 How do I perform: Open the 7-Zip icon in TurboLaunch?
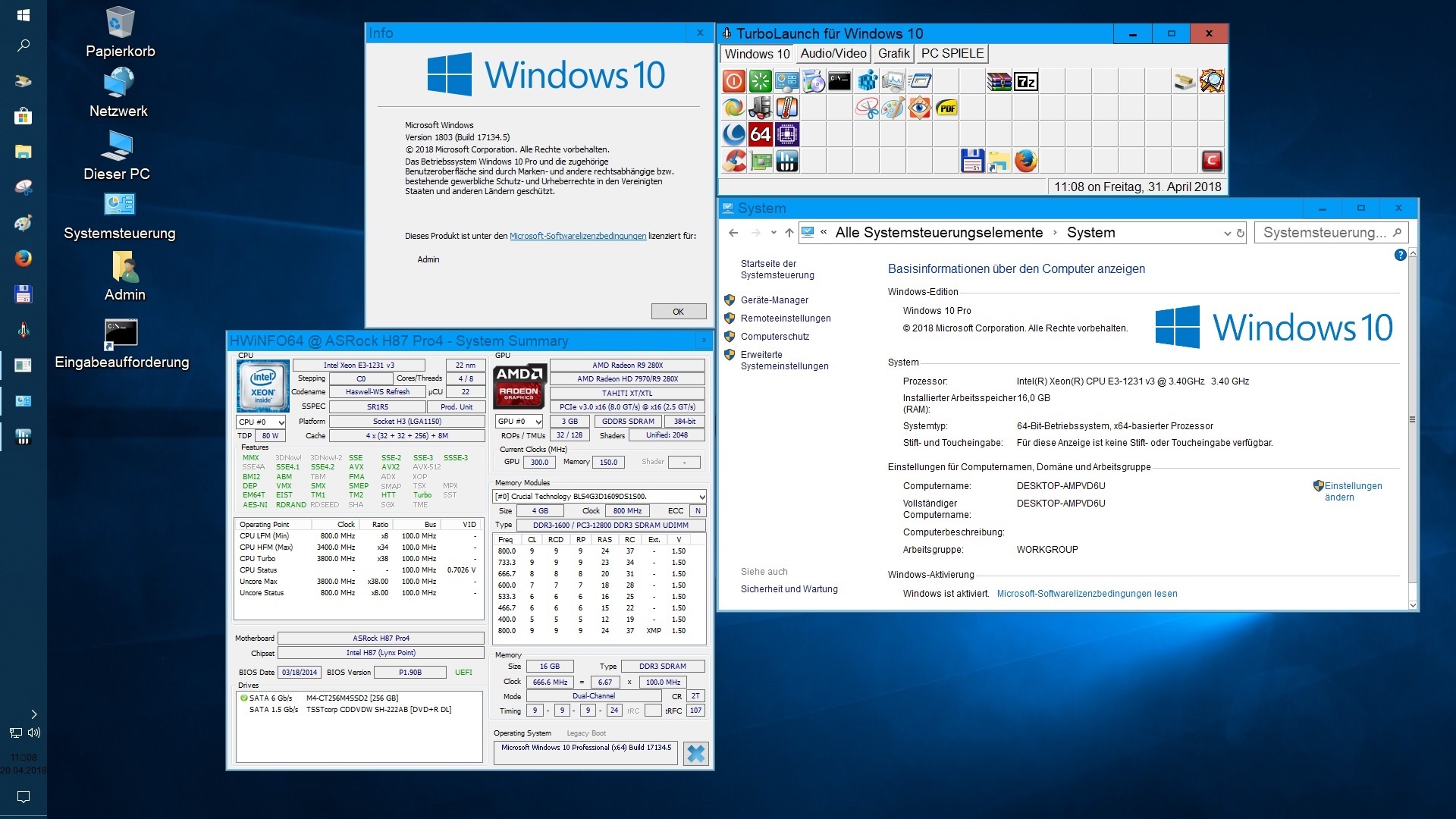pos(1026,81)
